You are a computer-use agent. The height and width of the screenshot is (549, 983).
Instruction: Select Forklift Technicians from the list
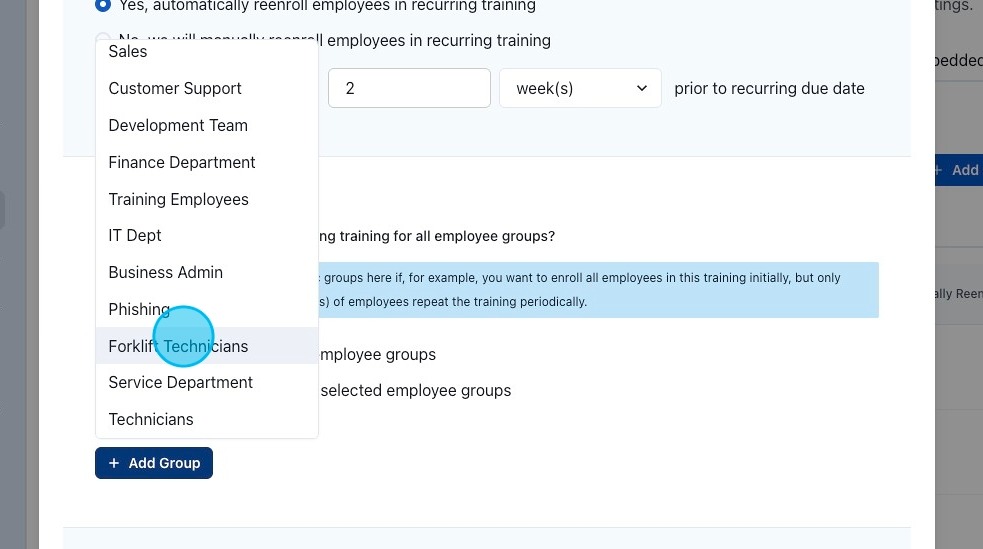tap(178, 346)
